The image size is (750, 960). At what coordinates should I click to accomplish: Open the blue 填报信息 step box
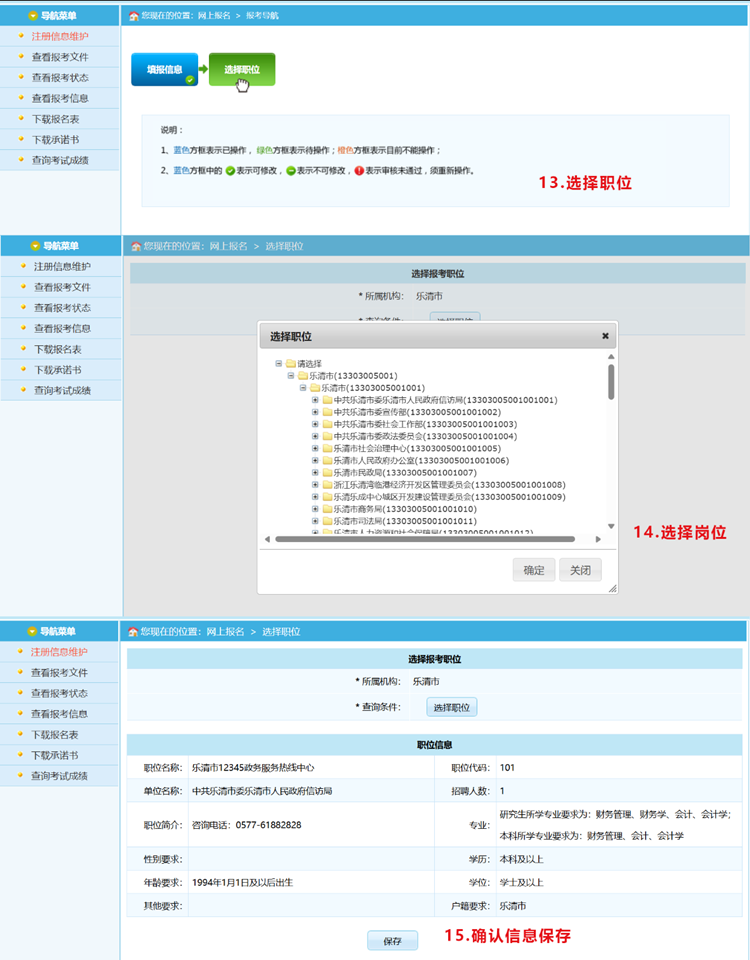[164, 69]
